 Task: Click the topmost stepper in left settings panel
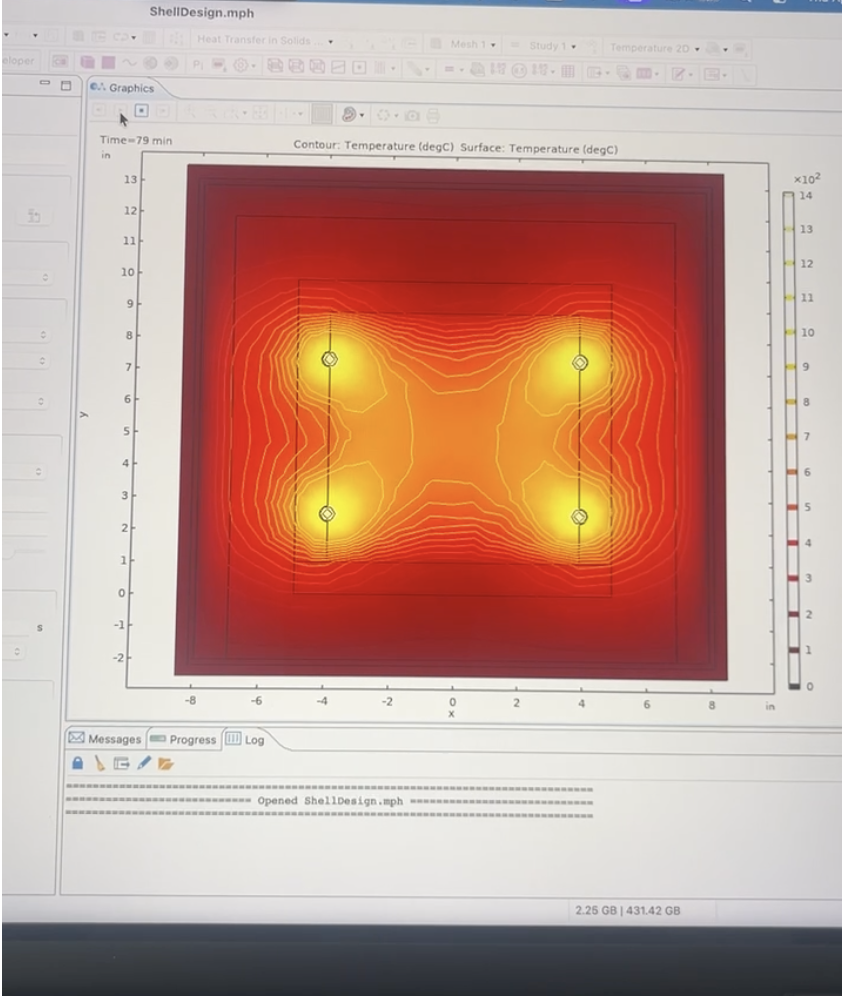point(44,277)
